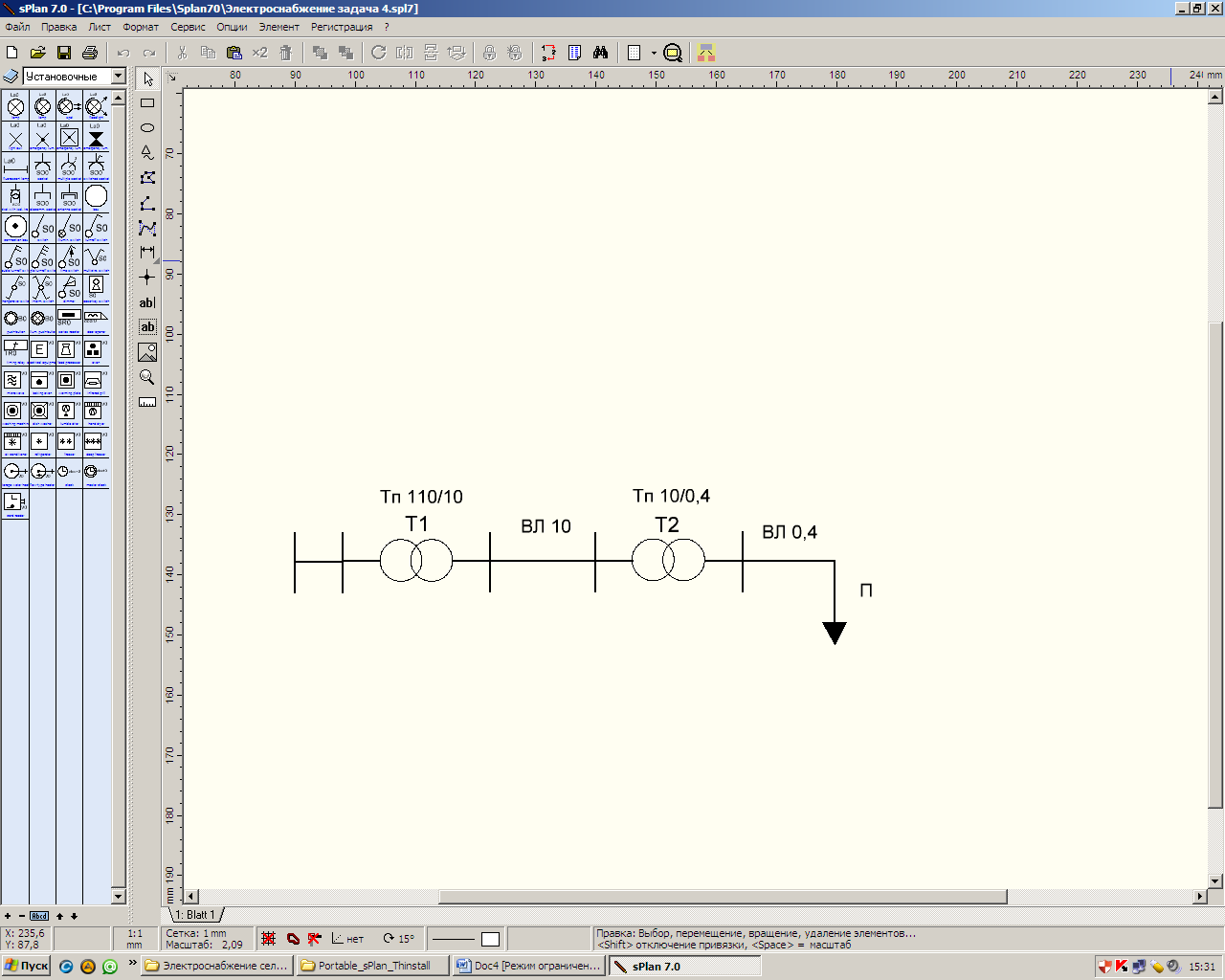Select the rectangle drawing tool
1225x980 pixels.
click(x=147, y=102)
